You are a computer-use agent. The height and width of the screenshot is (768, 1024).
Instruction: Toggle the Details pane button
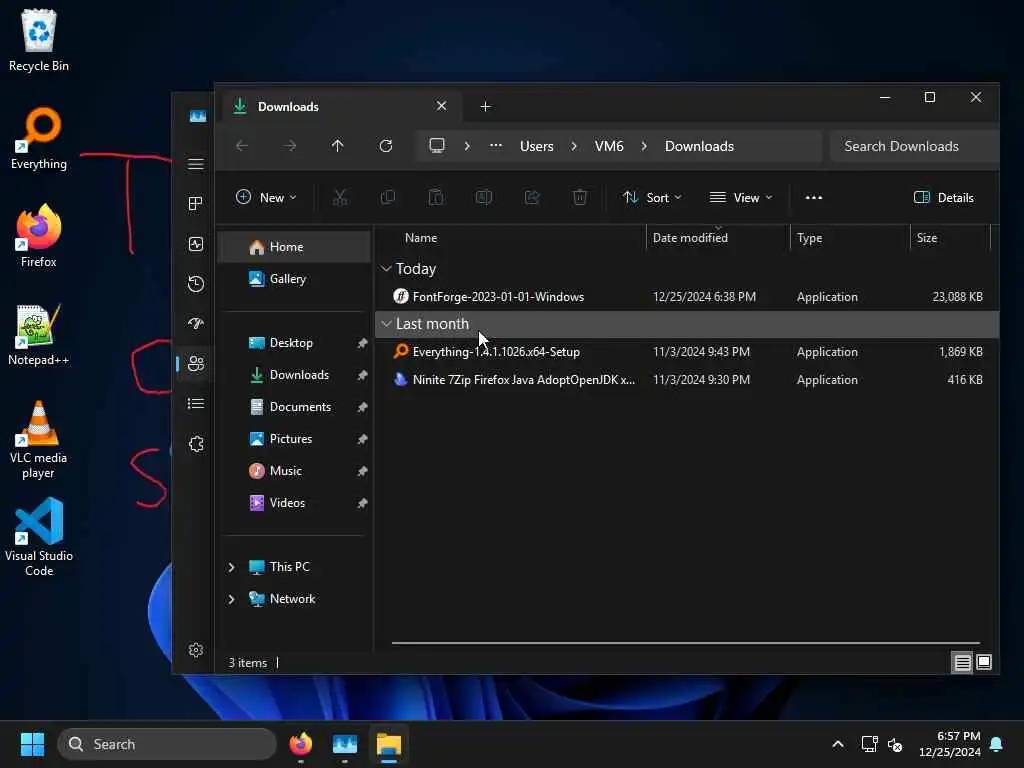pos(944,197)
